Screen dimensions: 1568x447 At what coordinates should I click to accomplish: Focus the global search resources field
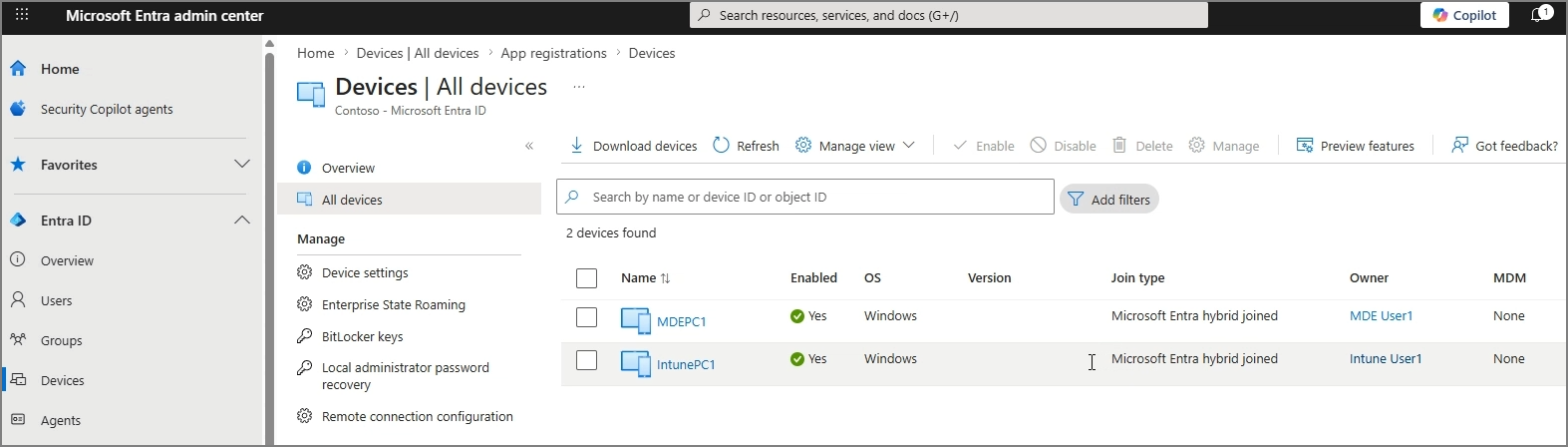[x=948, y=15]
